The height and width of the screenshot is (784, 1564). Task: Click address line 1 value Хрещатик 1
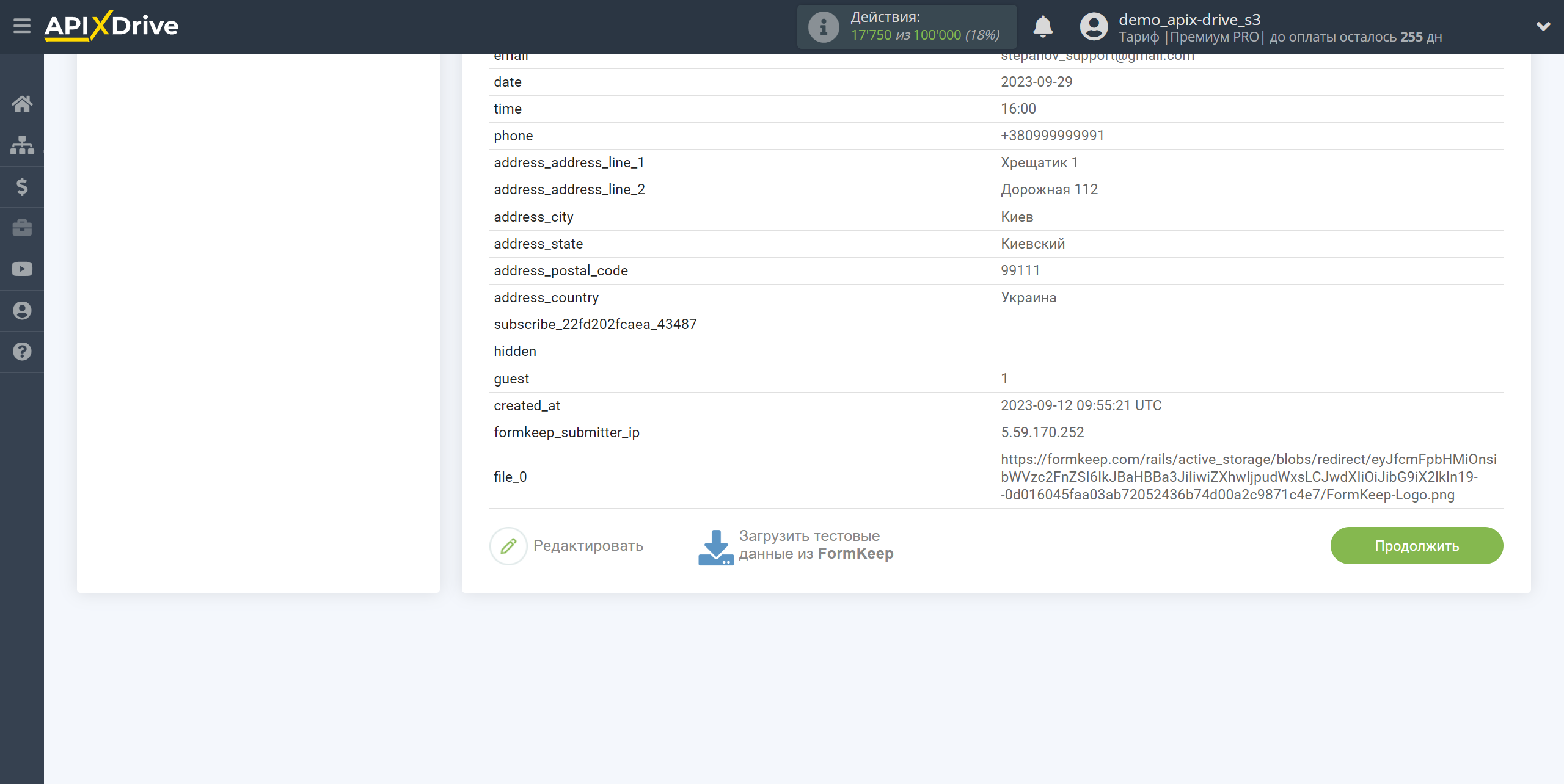tap(1040, 162)
